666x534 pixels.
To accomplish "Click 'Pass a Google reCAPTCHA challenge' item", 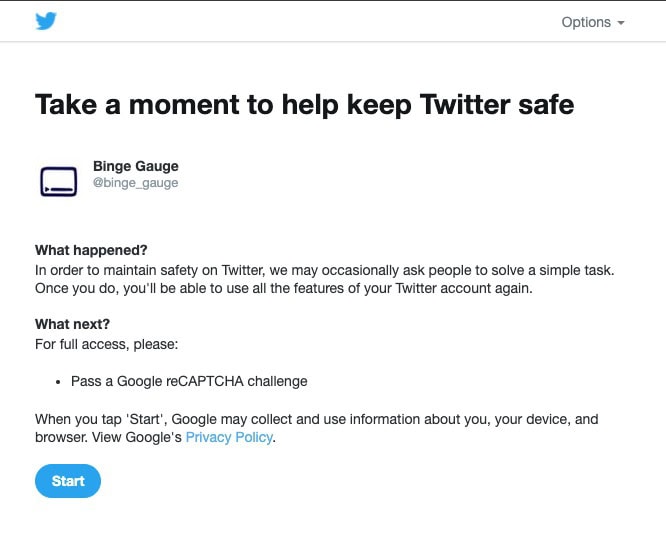I will point(189,381).
